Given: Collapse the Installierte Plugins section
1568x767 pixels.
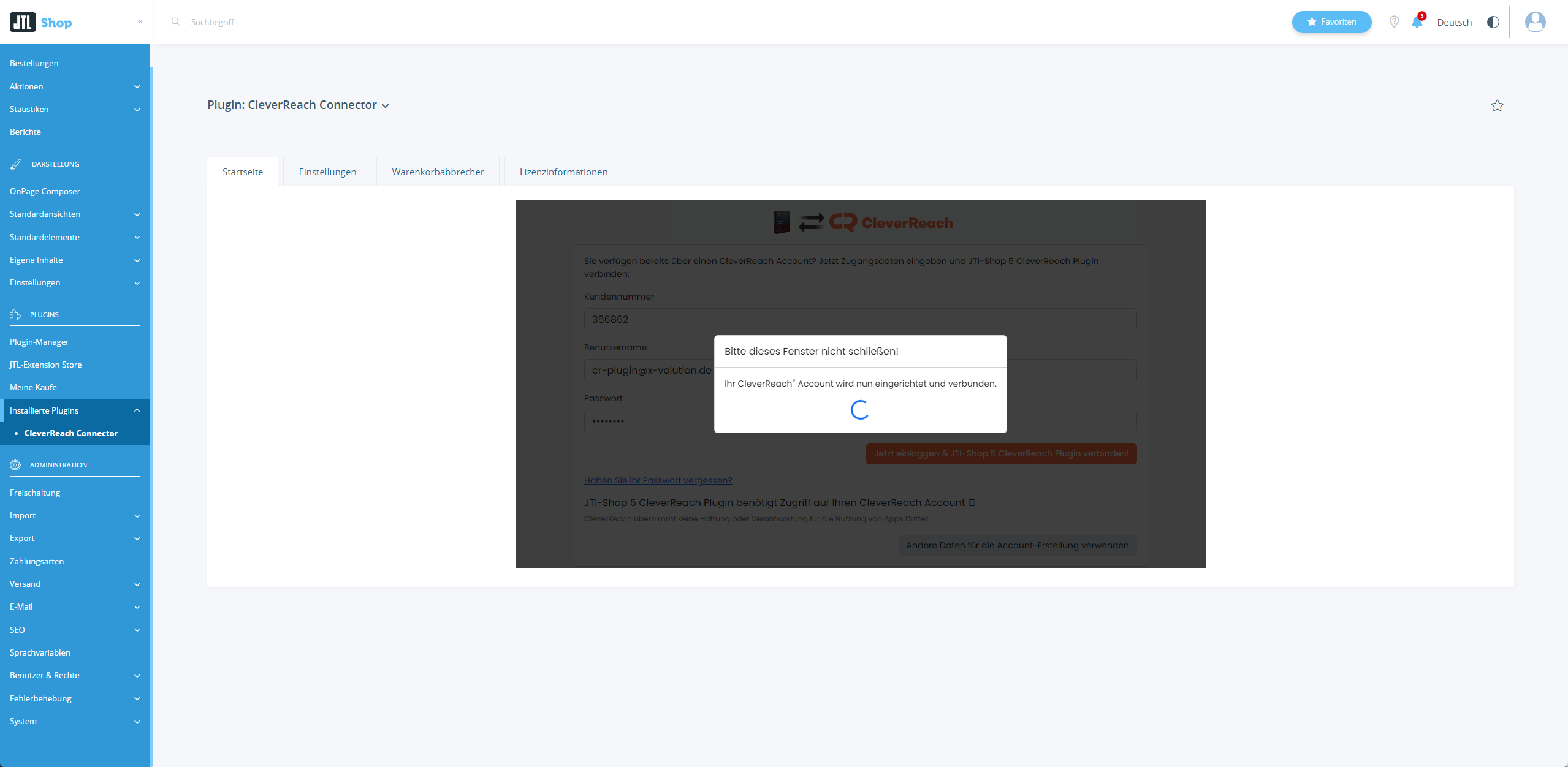Looking at the screenshot, I should [75, 410].
